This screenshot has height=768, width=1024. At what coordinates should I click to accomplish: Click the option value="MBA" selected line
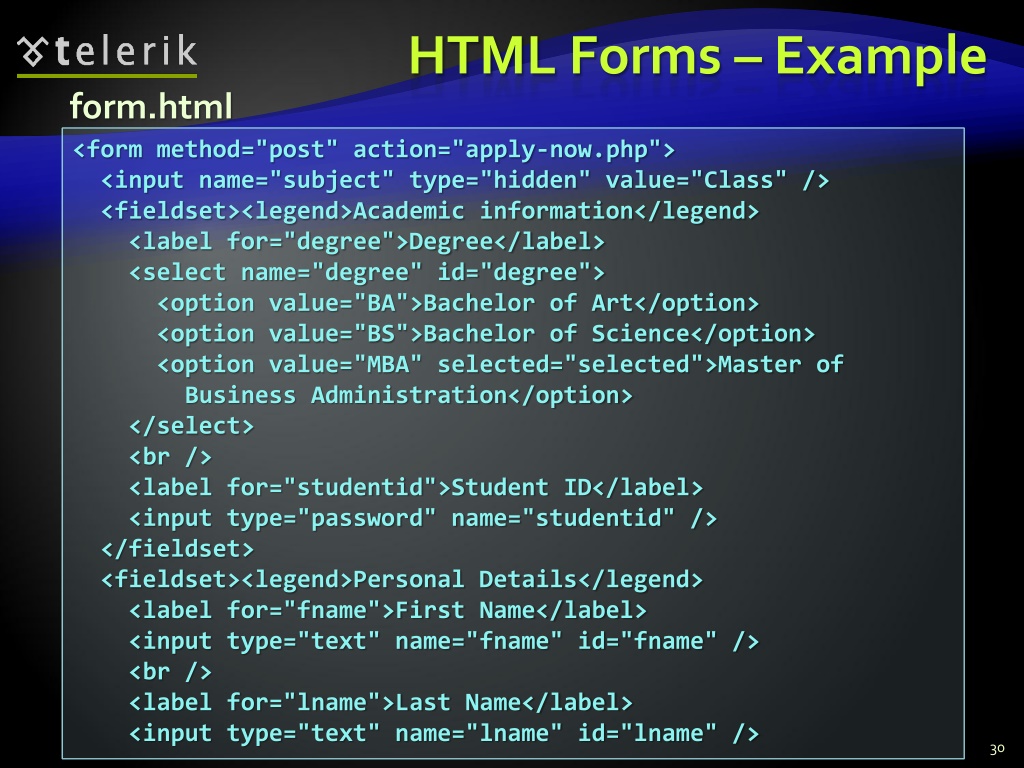click(x=500, y=364)
